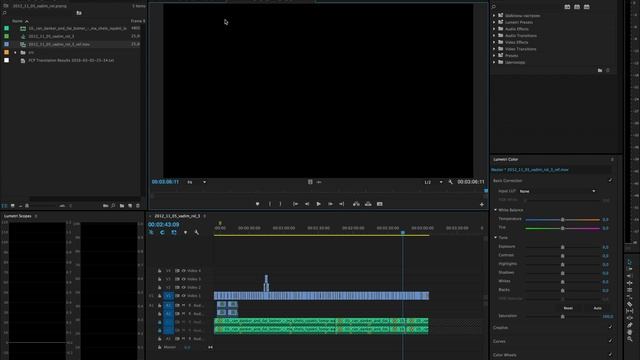Lock the Video 3 track
Screen dimensions: 640x360
point(160,279)
